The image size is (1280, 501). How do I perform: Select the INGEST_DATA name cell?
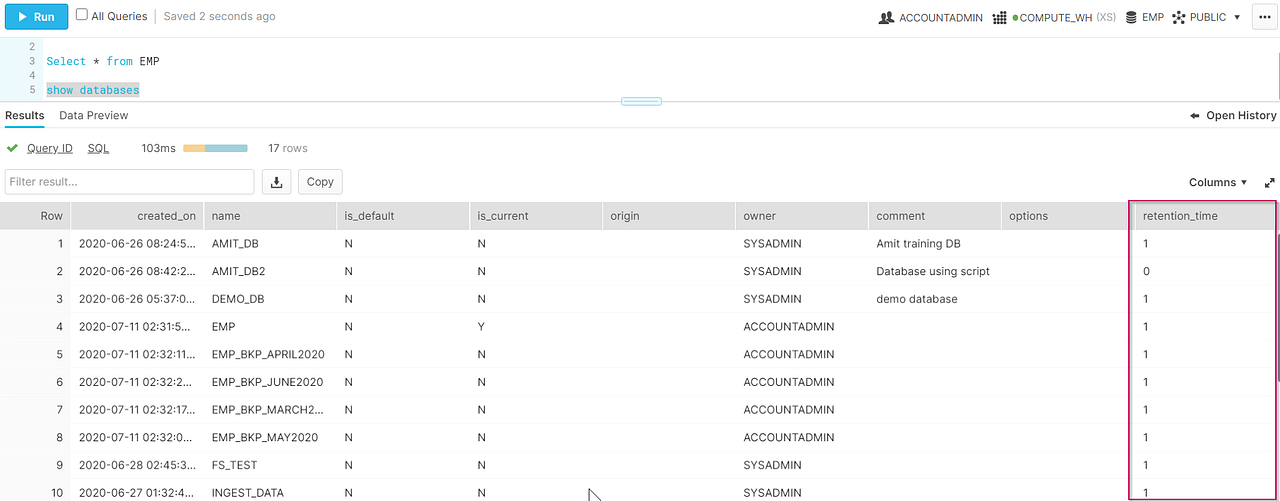coord(270,492)
